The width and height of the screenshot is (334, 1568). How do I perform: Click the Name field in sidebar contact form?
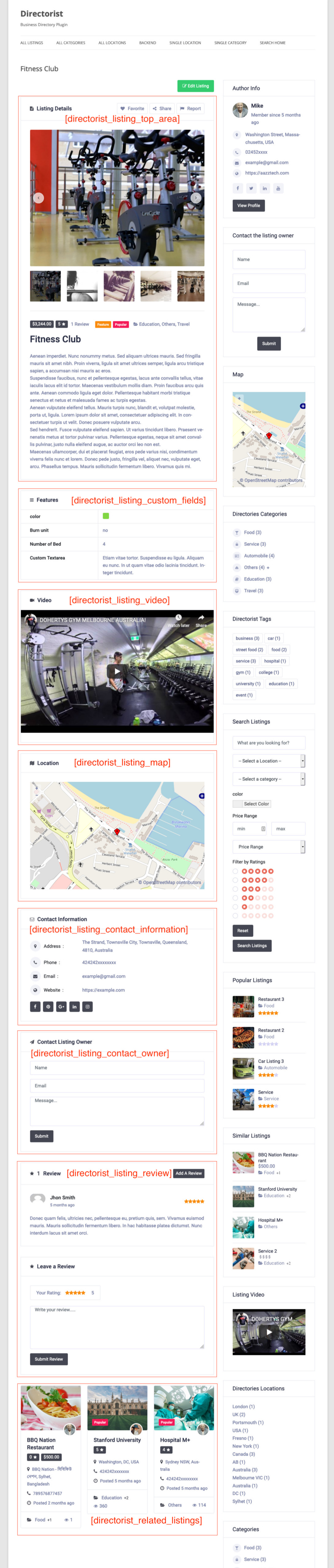click(269, 260)
